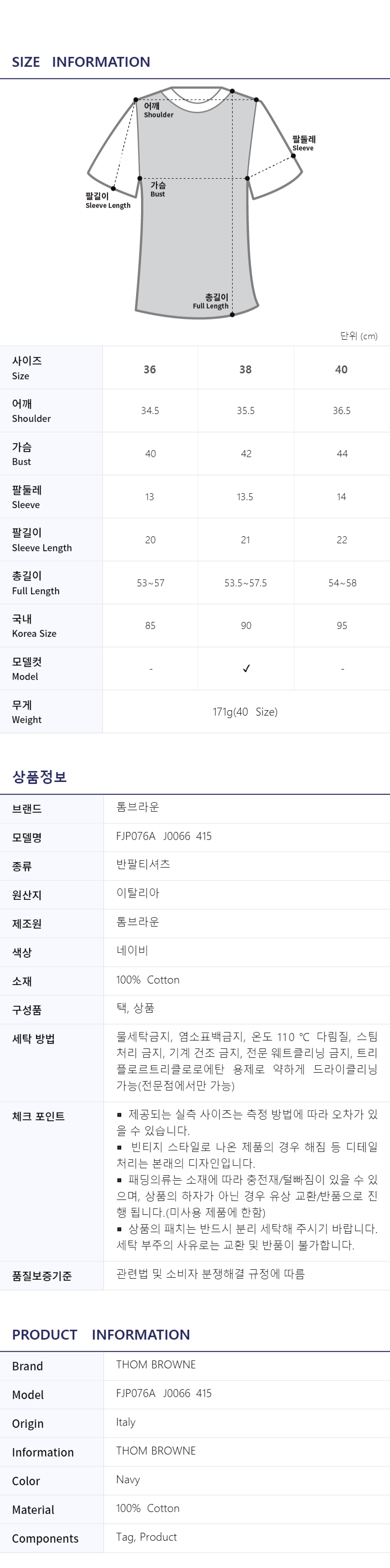This screenshot has width=390, height=1568.
Task: Click the PRODUCT INFORMATION heading
Action: click(101, 1335)
